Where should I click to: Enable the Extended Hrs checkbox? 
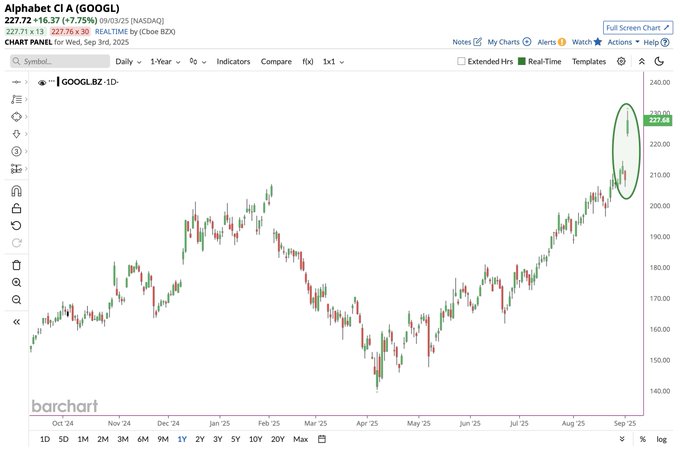point(461,61)
